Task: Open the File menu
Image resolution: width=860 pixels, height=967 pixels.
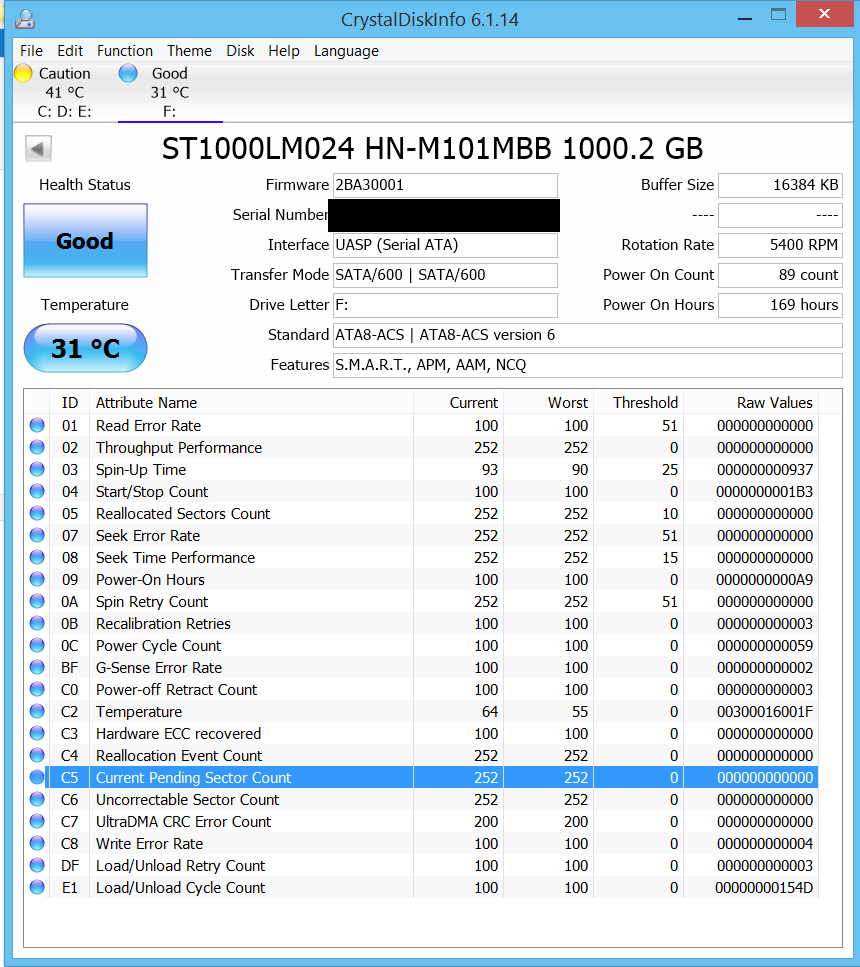Action: pyautogui.click(x=31, y=51)
